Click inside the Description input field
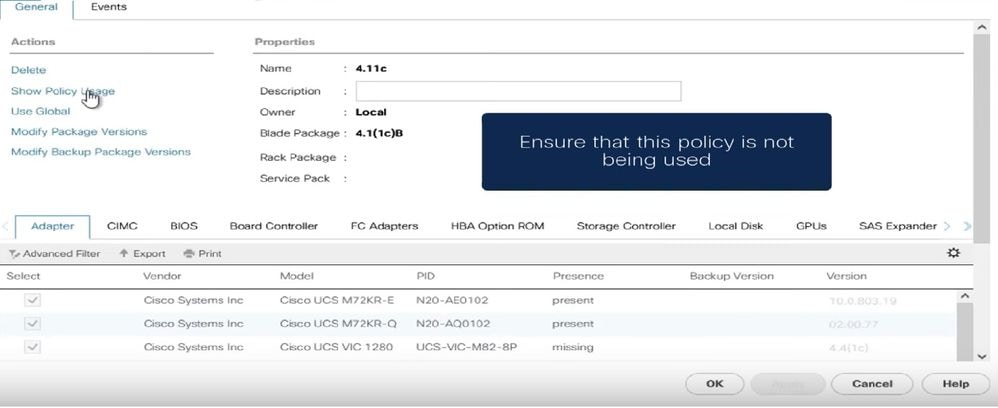Screen dimensions: 998x408 (x=518, y=91)
